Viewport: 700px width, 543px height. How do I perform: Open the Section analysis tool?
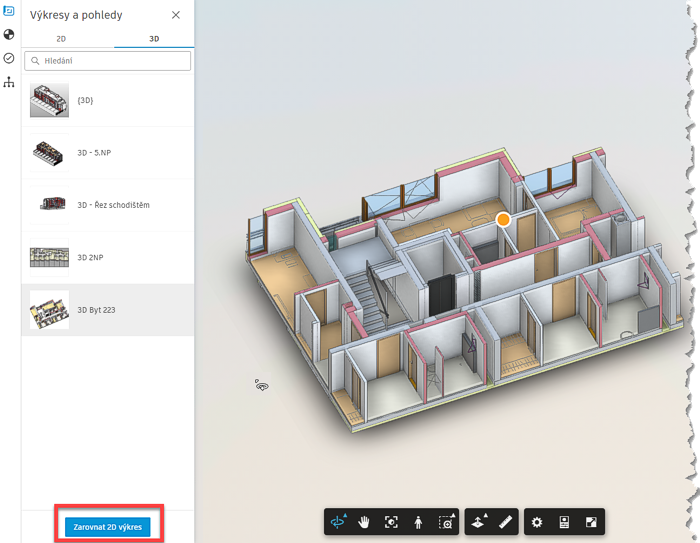479,522
